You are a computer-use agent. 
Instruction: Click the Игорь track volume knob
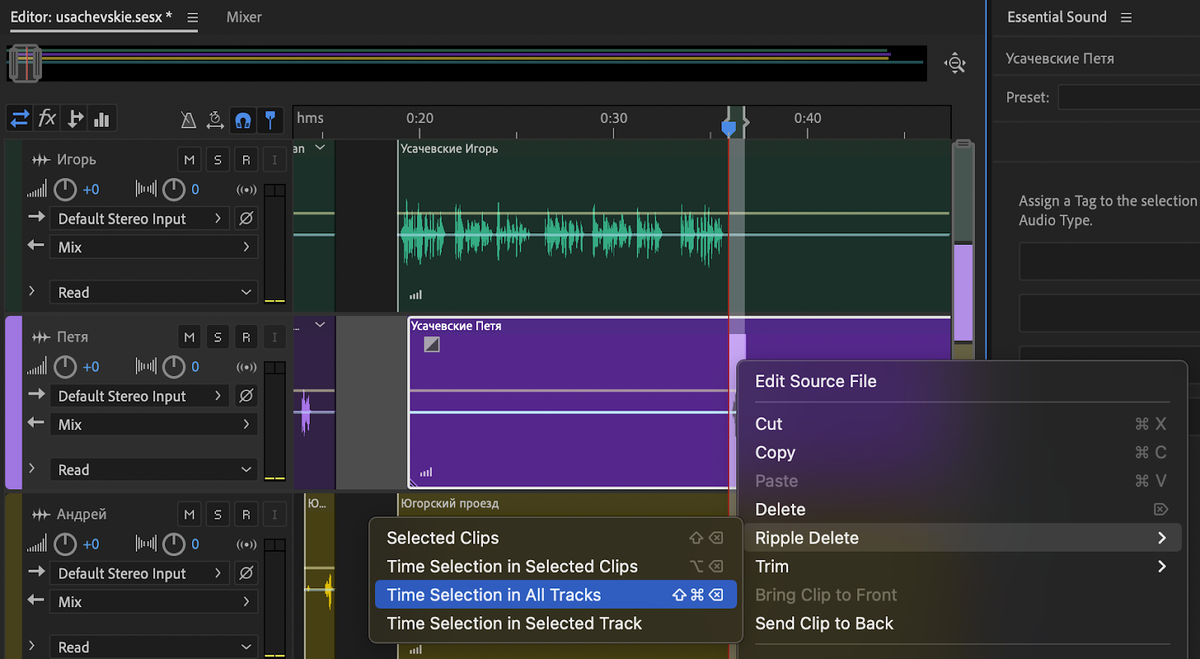click(x=65, y=189)
